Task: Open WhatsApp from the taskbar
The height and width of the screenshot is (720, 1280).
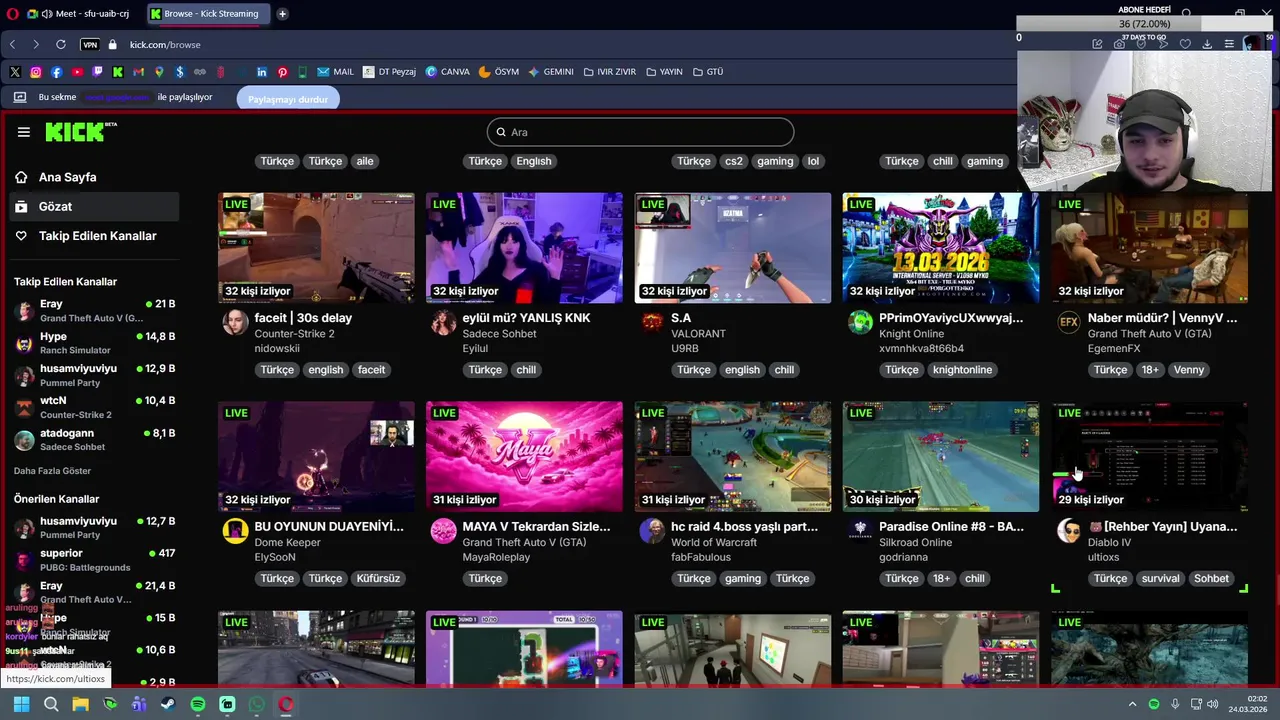Action: (x=256, y=704)
